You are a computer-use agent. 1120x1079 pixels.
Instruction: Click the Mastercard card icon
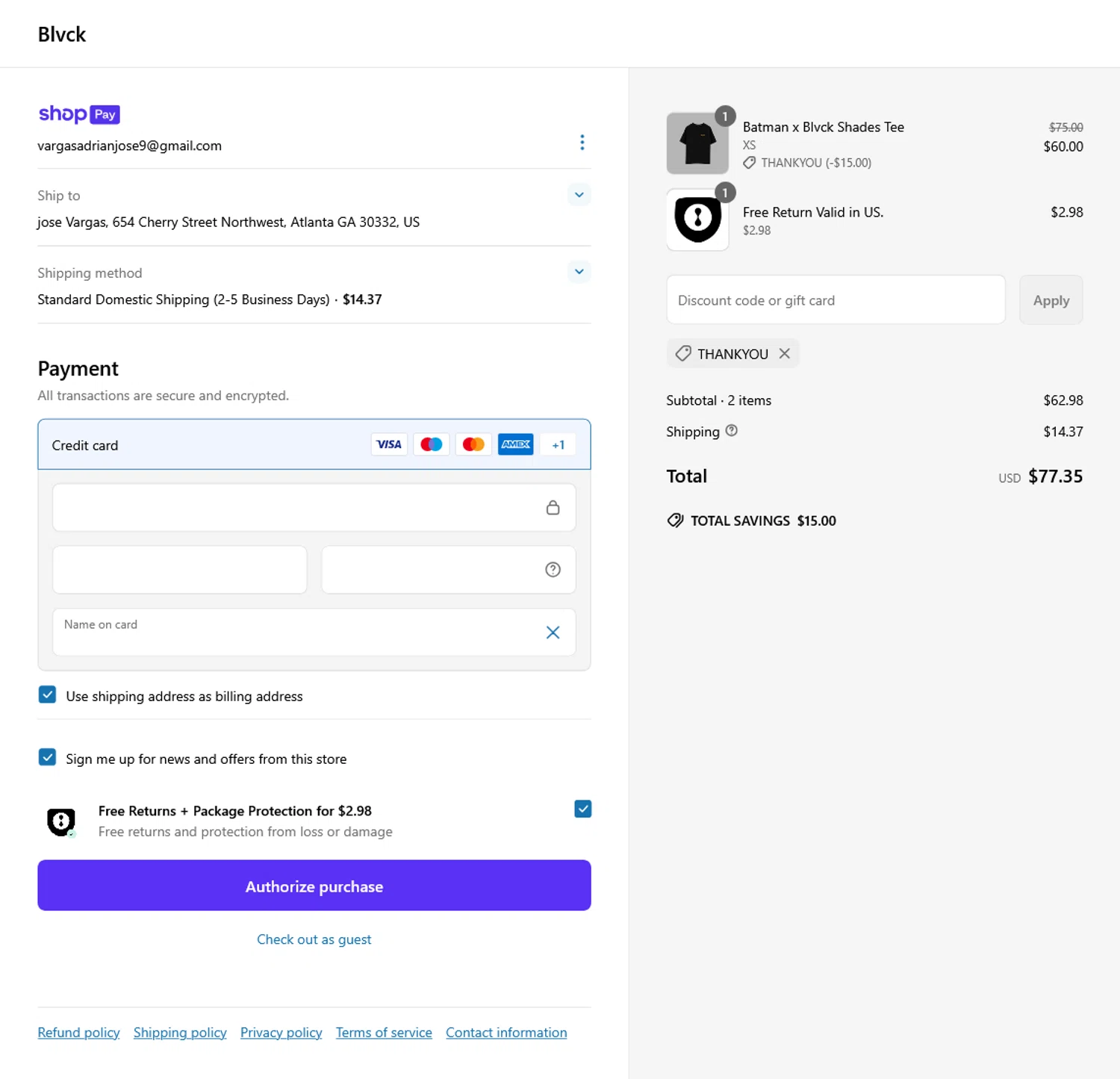pyautogui.click(x=473, y=444)
